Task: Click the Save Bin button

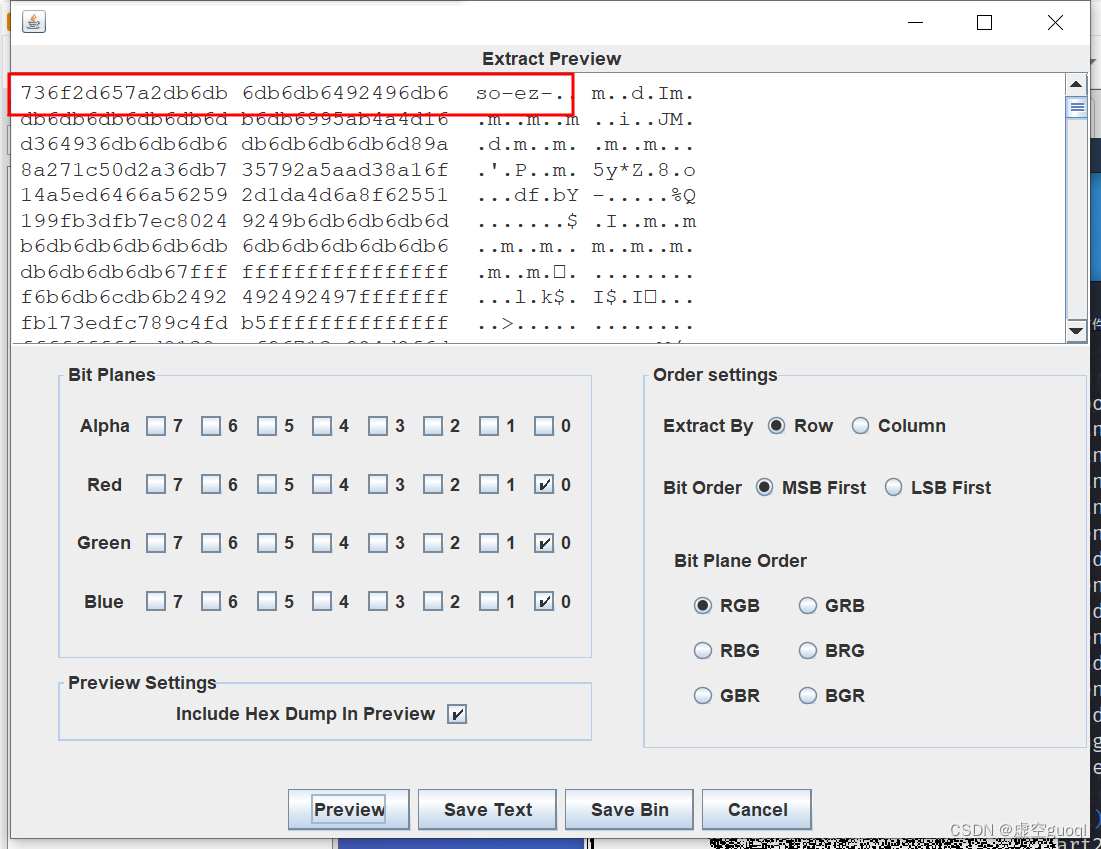Action: pyautogui.click(x=628, y=809)
